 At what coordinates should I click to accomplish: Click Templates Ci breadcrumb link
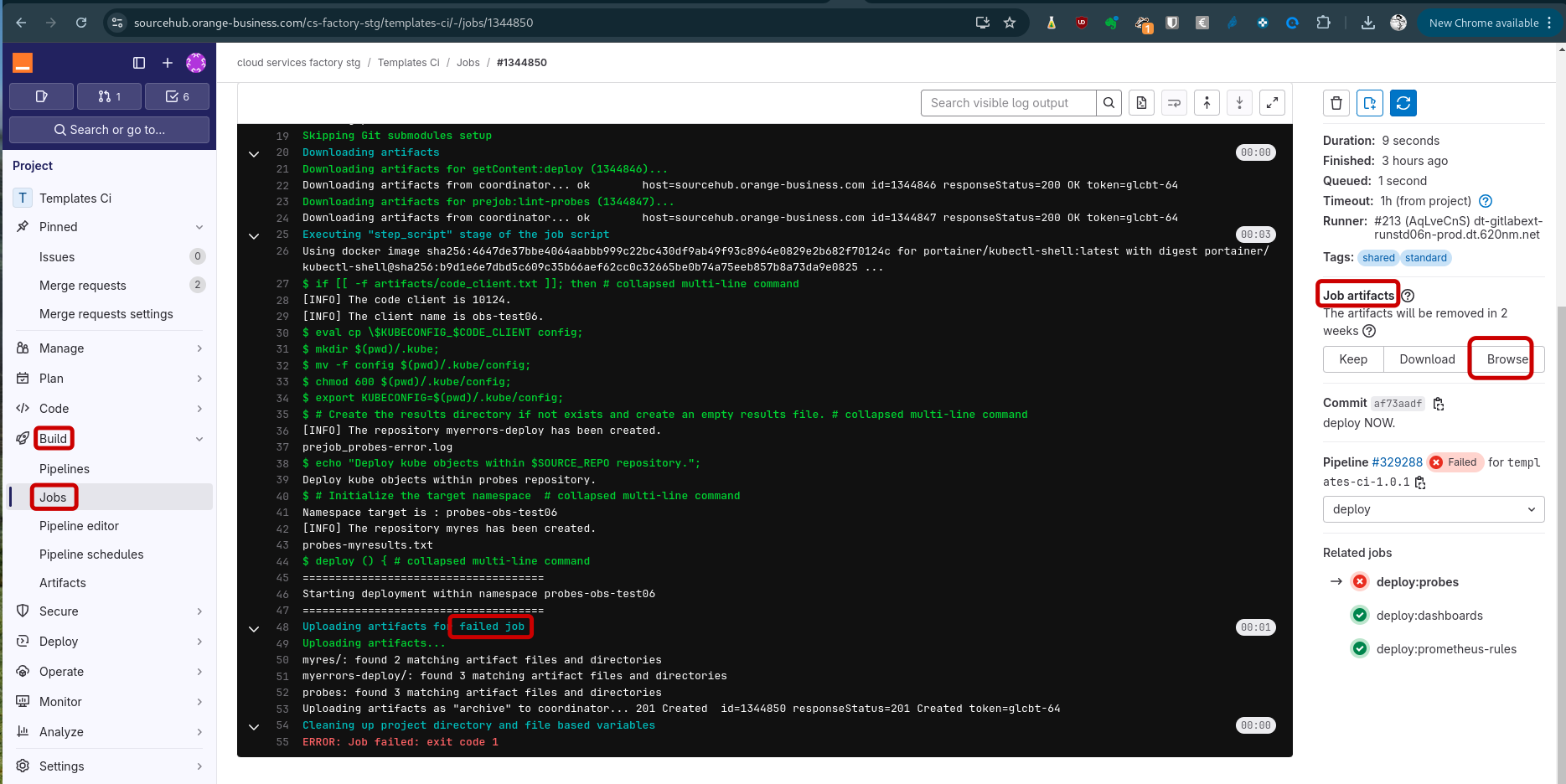(x=408, y=63)
